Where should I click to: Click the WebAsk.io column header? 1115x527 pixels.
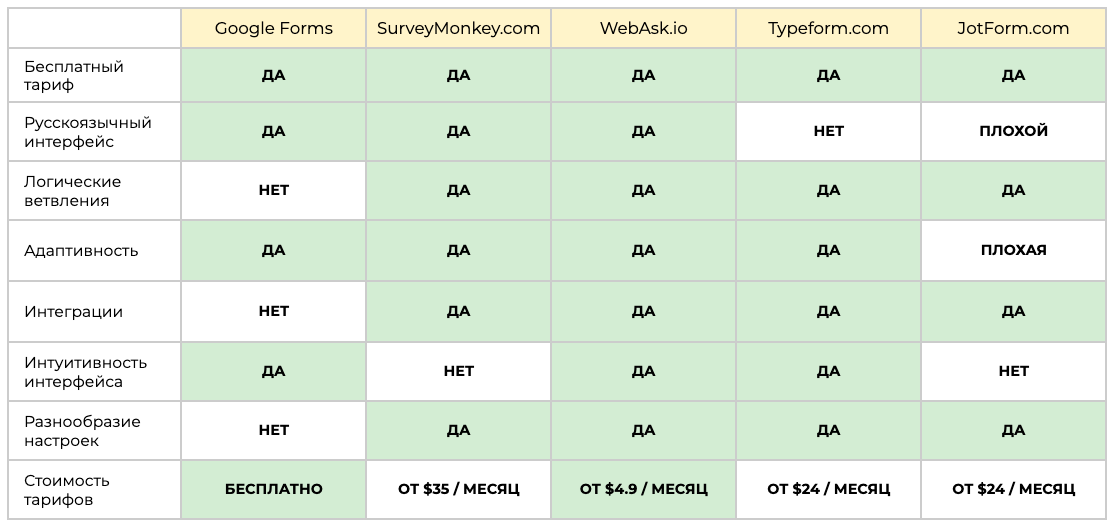[x=643, y=28]
